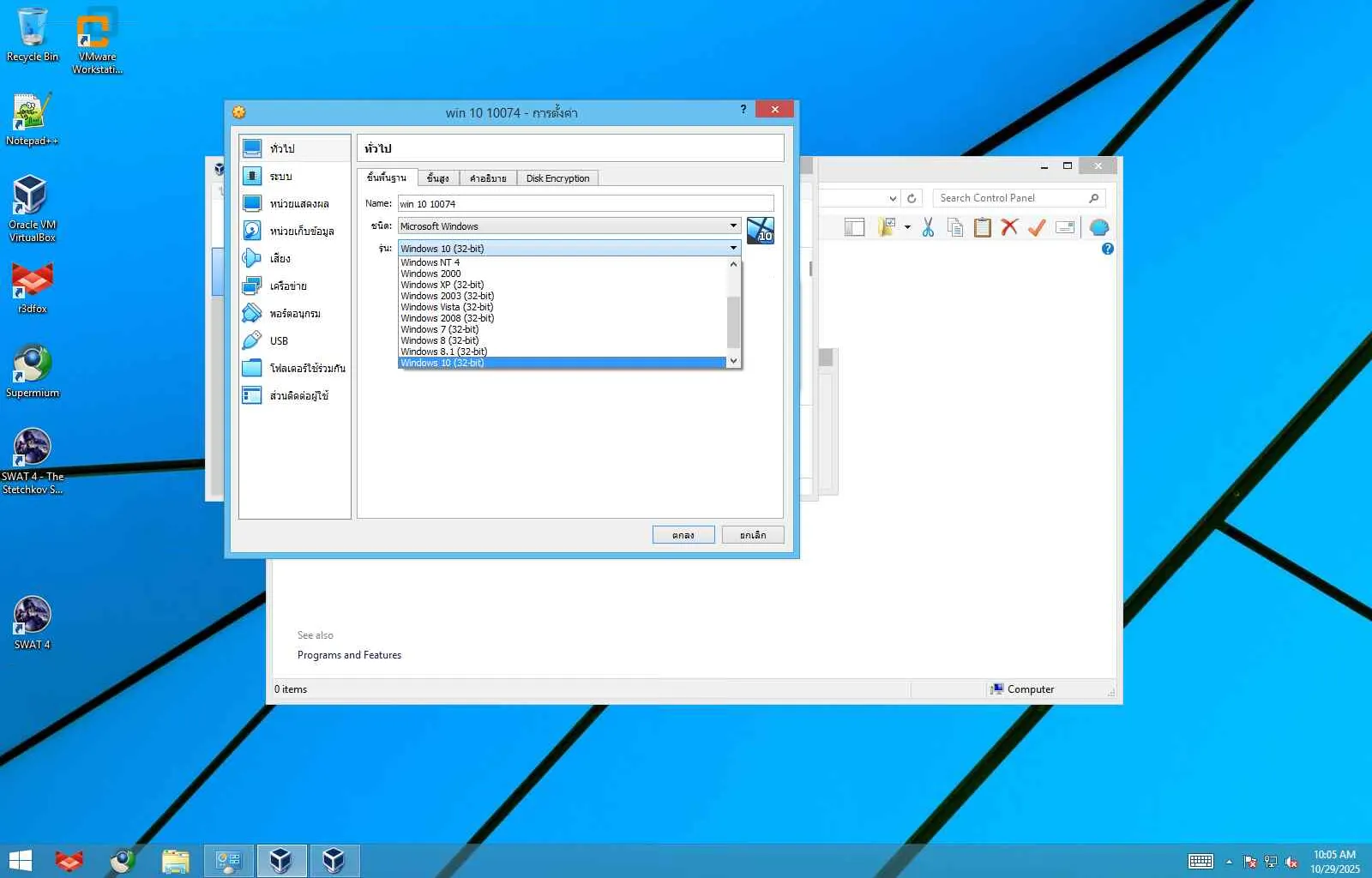
Task: Open the เสียง (Audio) settings category
Action: (x=294, y=258)
